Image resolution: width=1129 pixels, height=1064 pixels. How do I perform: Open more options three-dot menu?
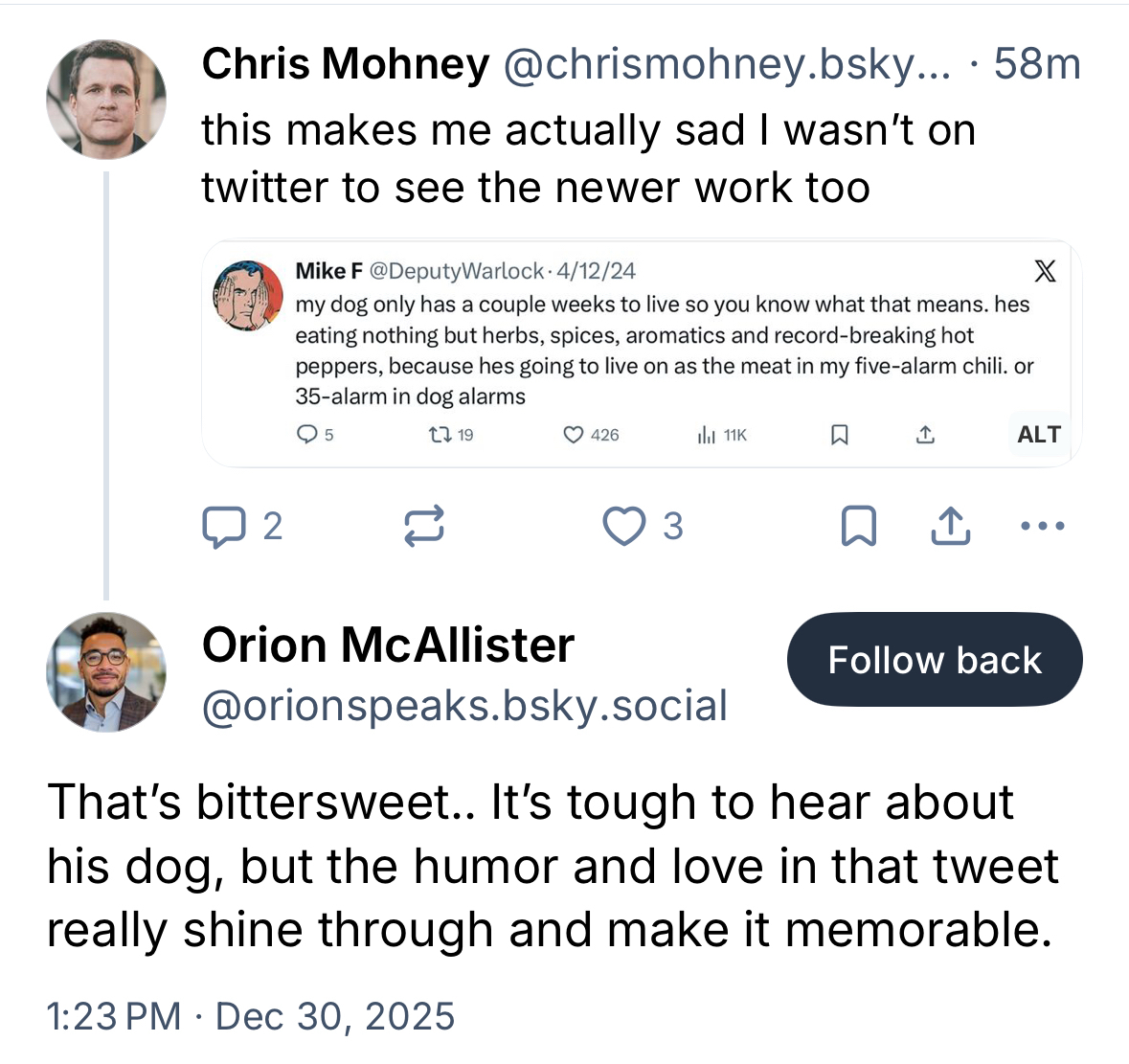[x=1043, y=526]
